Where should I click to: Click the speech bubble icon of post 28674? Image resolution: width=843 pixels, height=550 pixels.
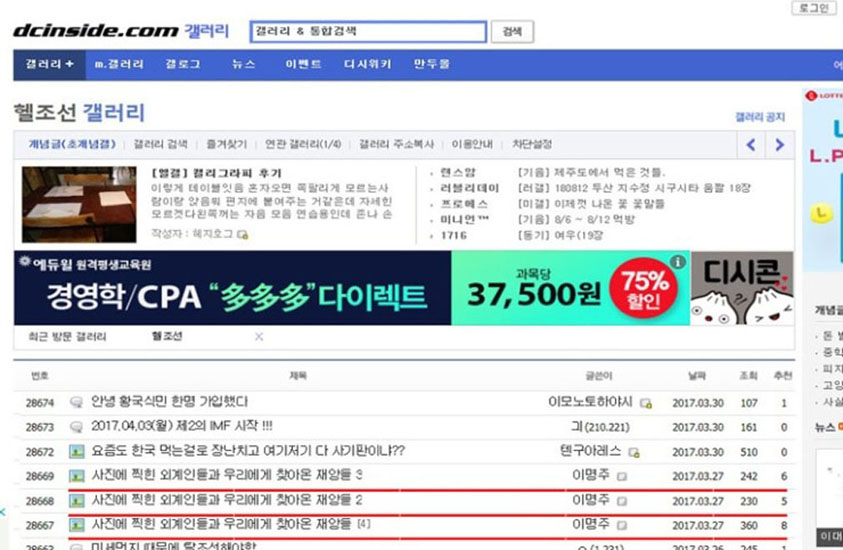(76, 403)
